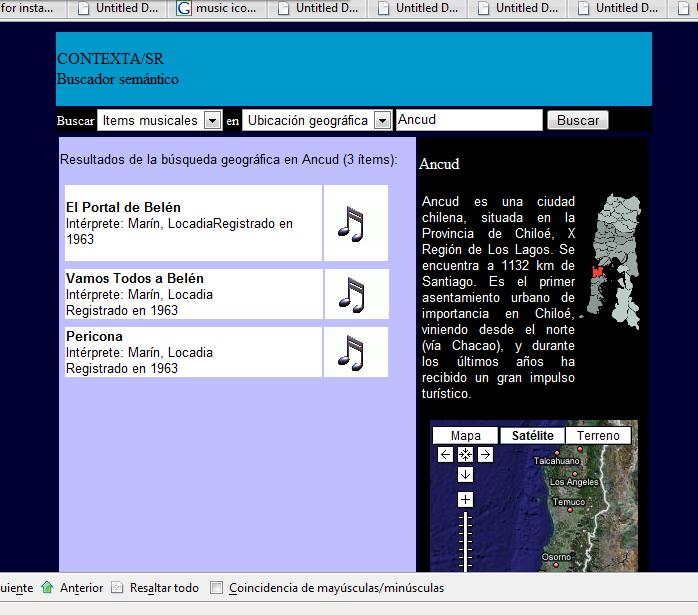Image resolution: width=698 pixels, height=615 pixels.
Task: Click the green Anterior arrow icon
Action: (x=47, y=587)
